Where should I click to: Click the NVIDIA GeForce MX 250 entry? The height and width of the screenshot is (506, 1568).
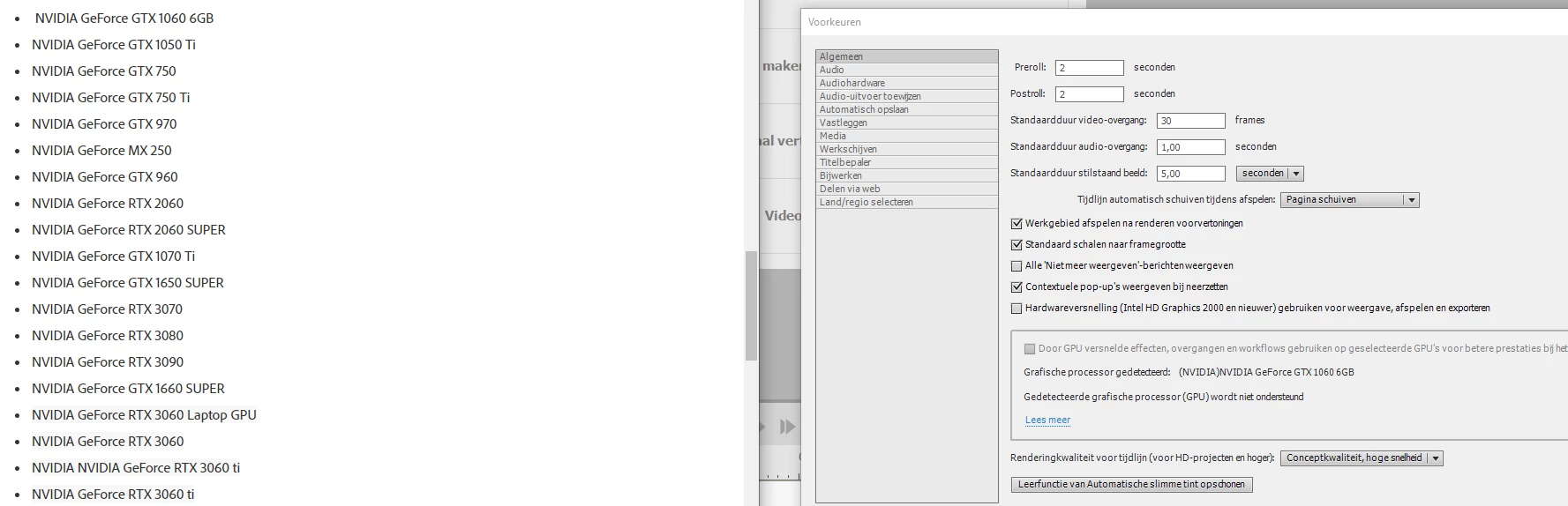(101, 150)
